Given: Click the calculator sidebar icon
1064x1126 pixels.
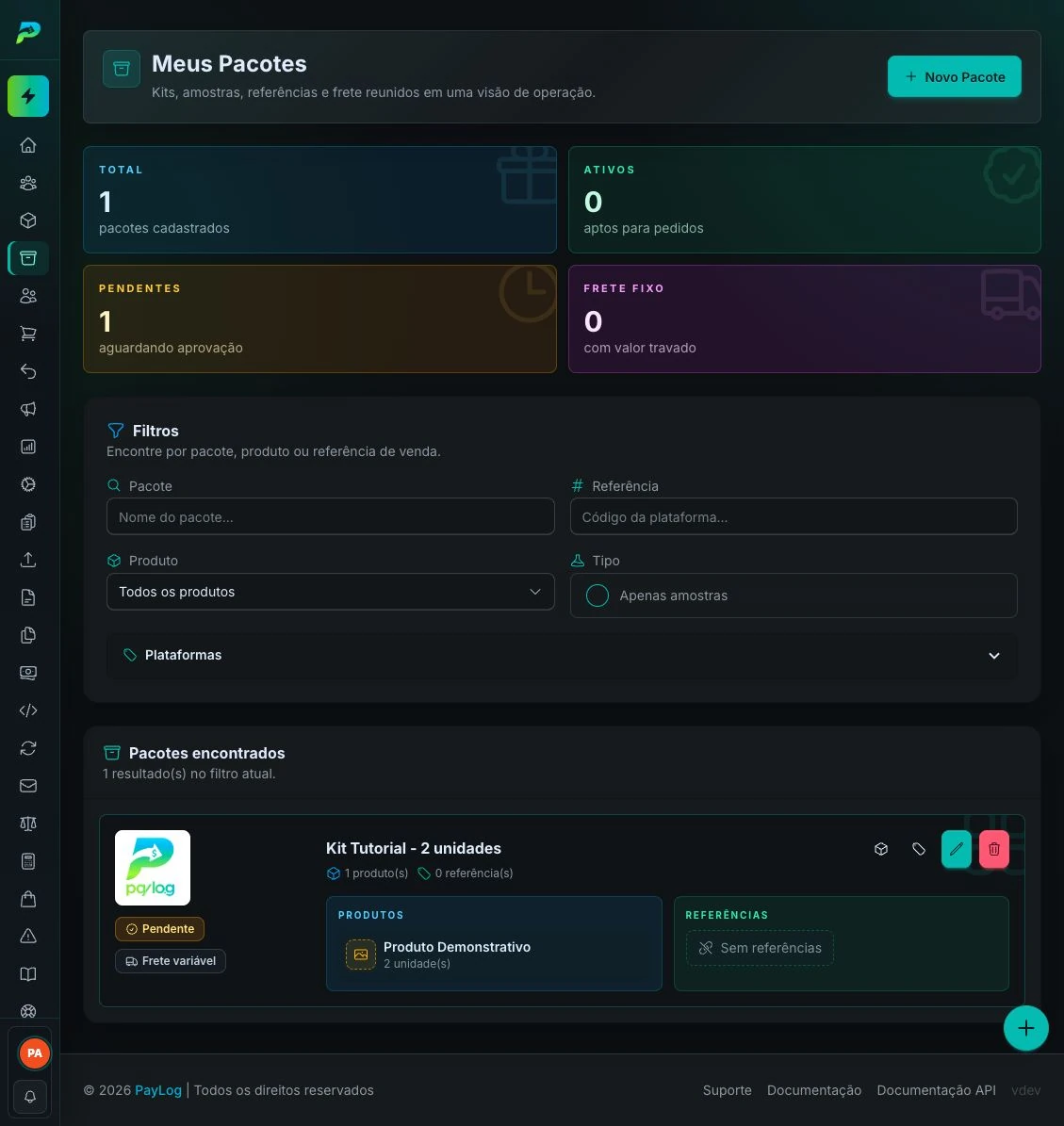Looking at the screenshot, I should pyautogui.click(x=28, y=861).
